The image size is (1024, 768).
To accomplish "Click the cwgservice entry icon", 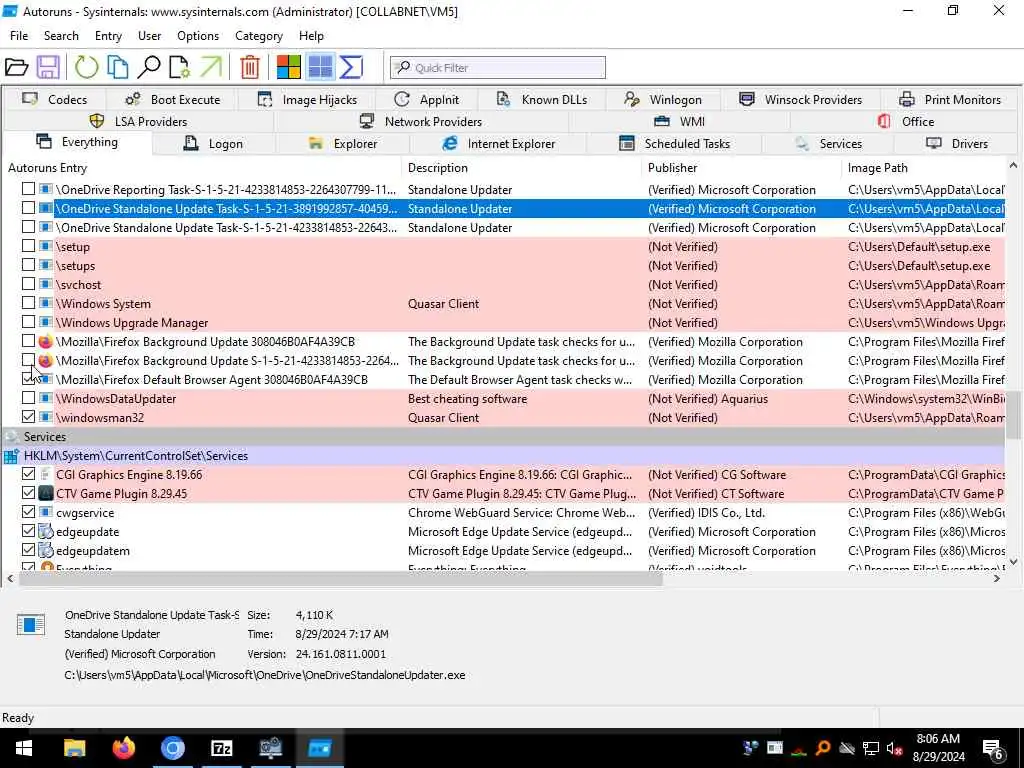I will (46, 513).
